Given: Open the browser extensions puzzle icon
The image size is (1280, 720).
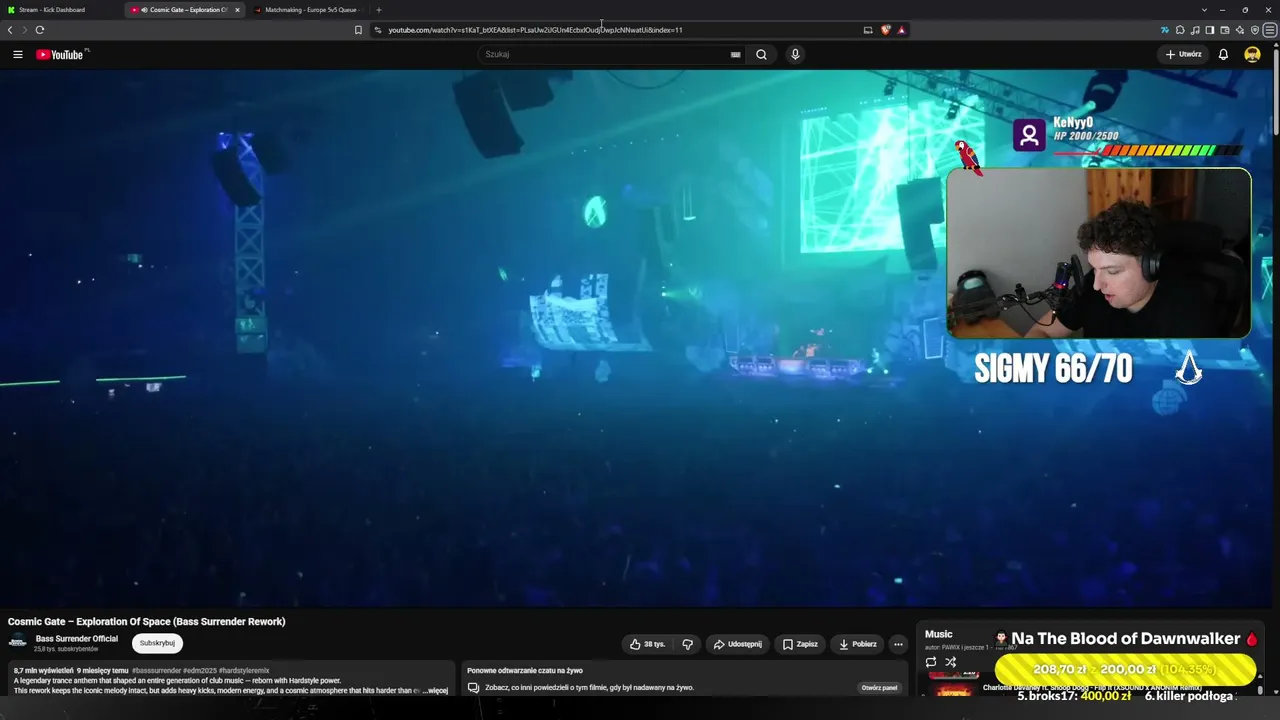Looking at the screenshot, I should (1180, 30).
